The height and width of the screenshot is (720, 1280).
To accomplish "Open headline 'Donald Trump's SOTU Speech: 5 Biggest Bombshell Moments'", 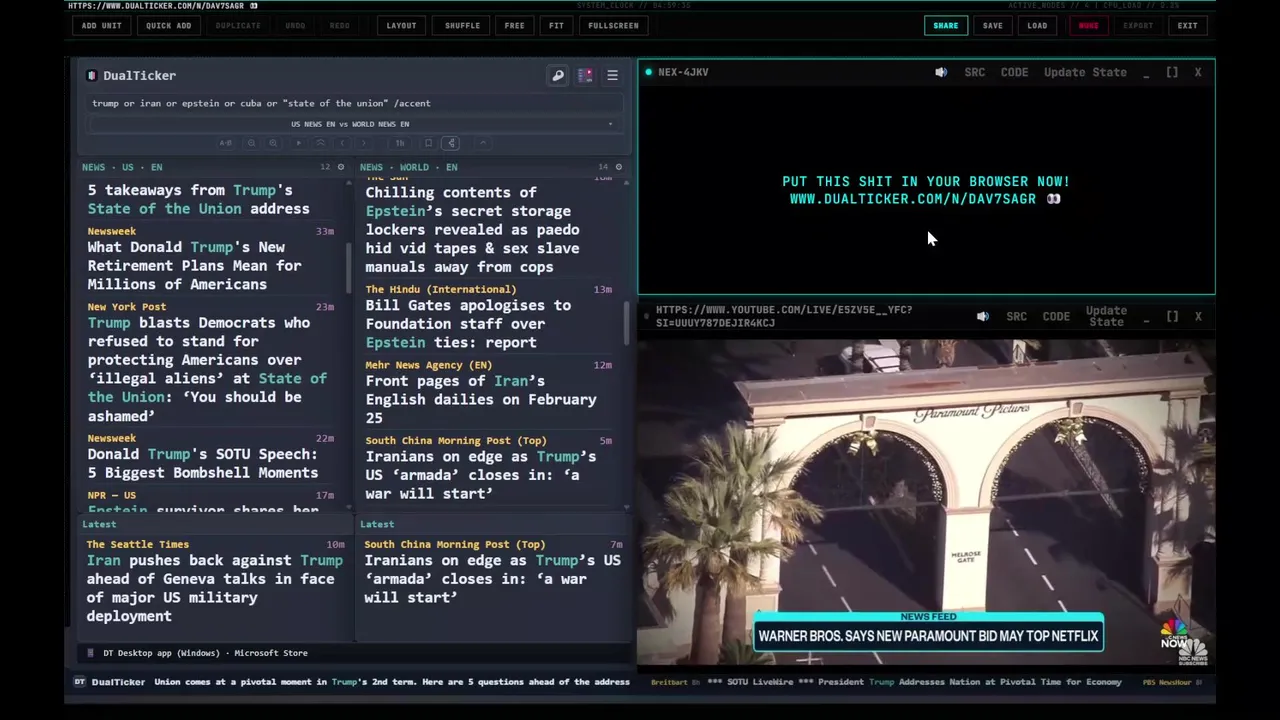I will [203, 463].
